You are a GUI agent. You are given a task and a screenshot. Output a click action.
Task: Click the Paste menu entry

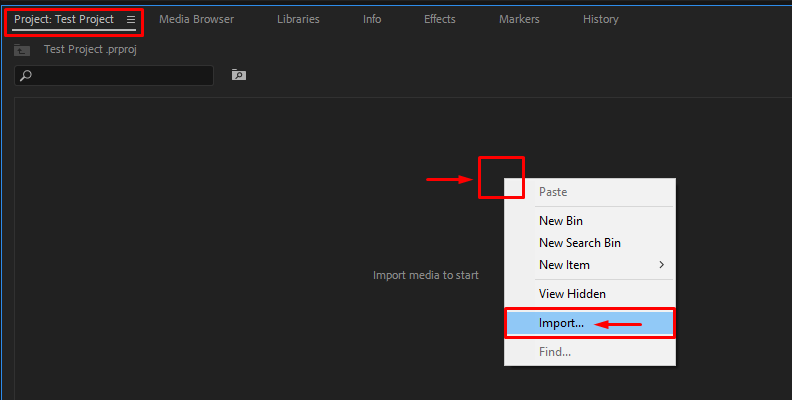[553, 192]
